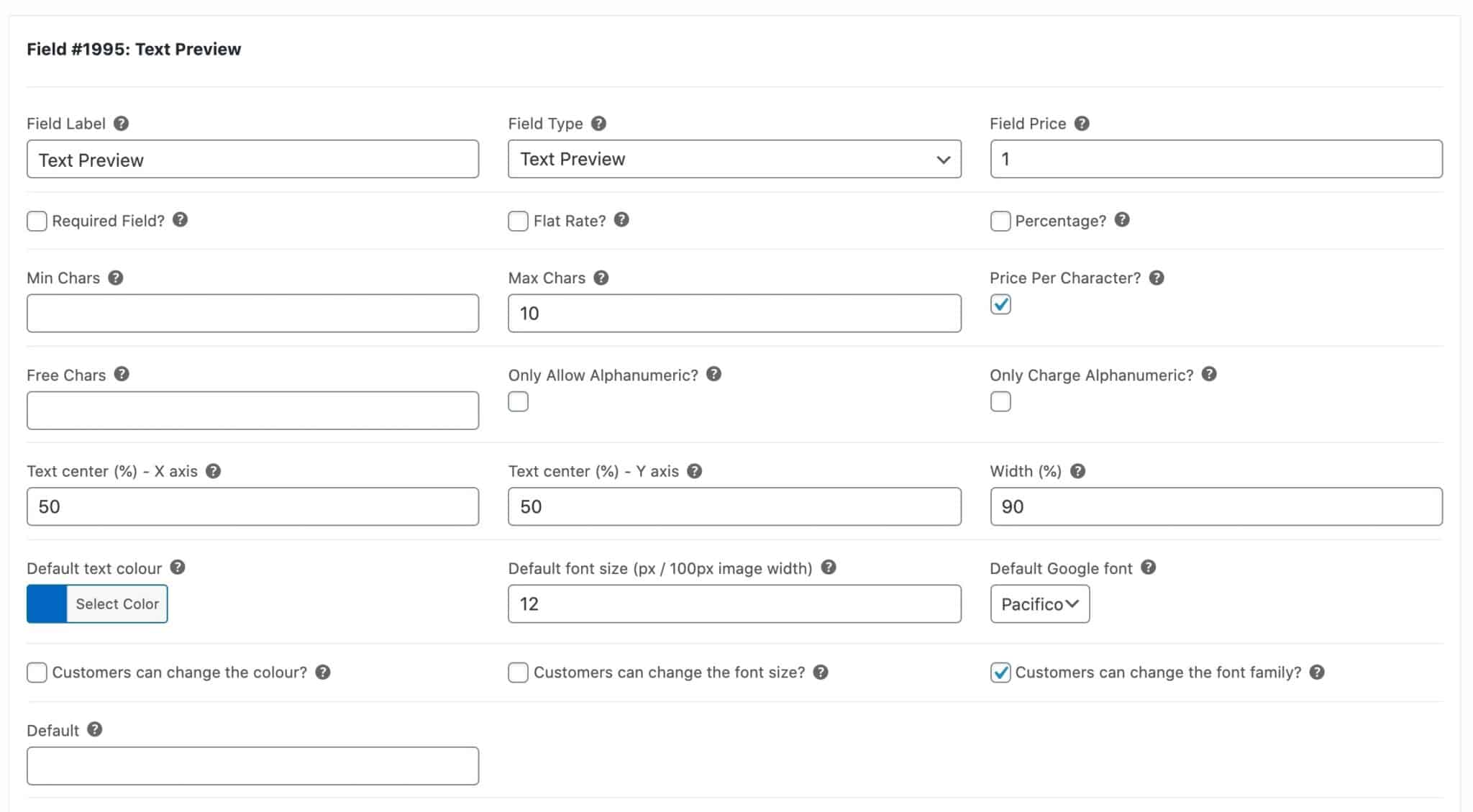The width and height of the screenshot is (1473, 812).
Task: Click the Flat Rate question mark help
Action: 620,220
